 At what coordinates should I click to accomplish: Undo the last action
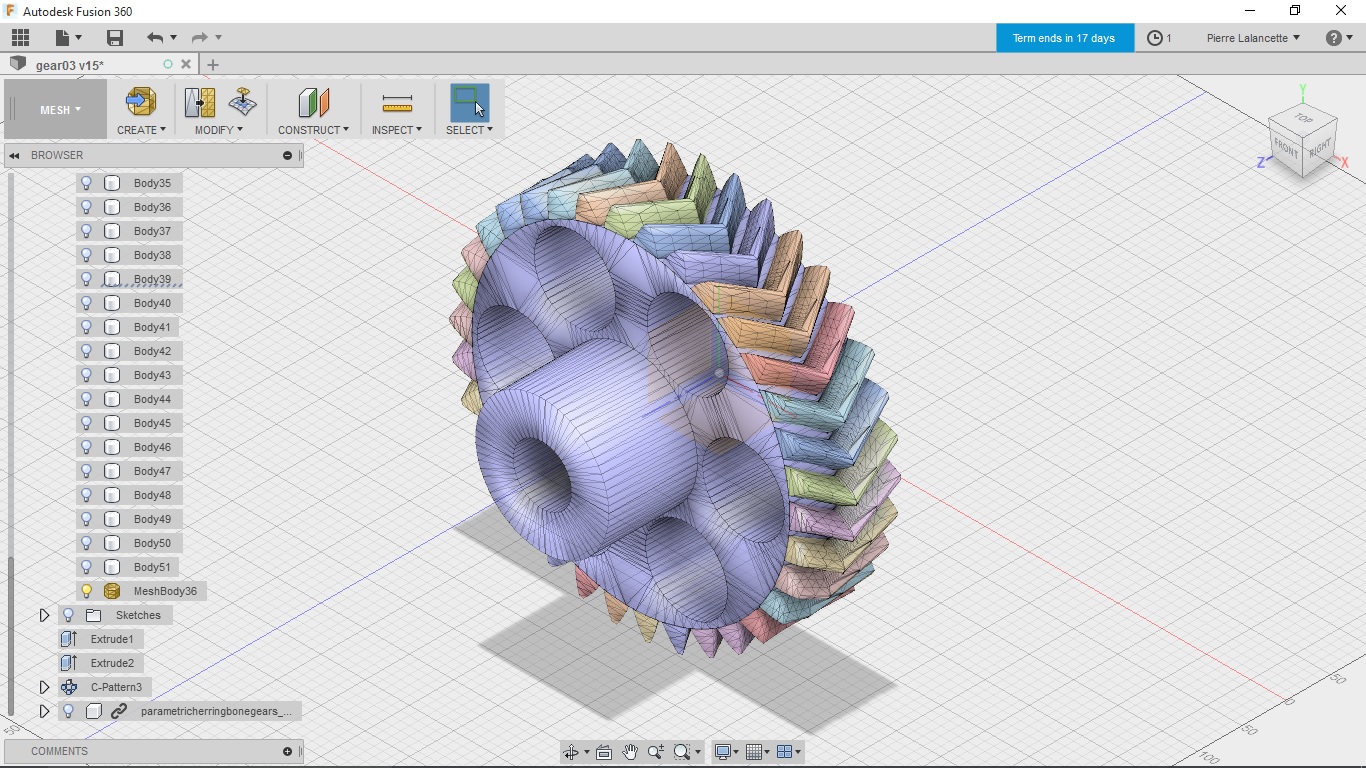pos(154,38)
